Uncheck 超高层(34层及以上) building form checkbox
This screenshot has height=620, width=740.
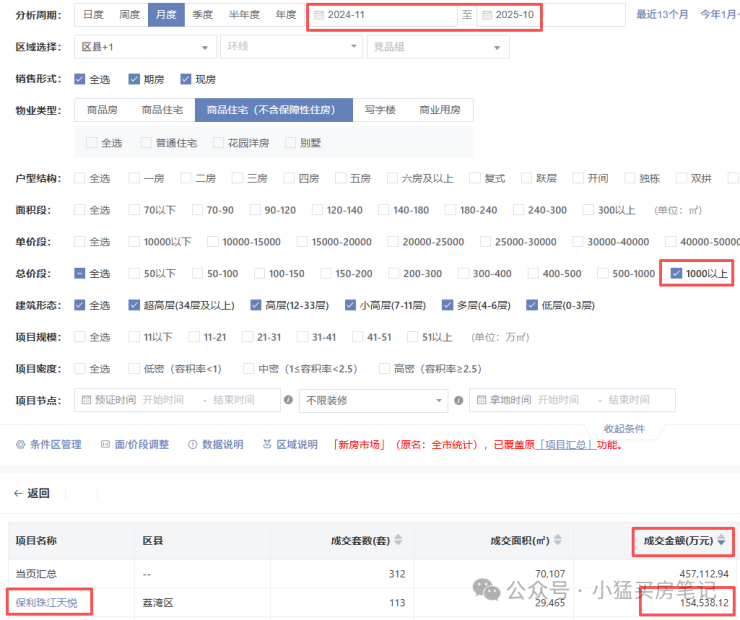pyautogui.click(x=134, y=306)
